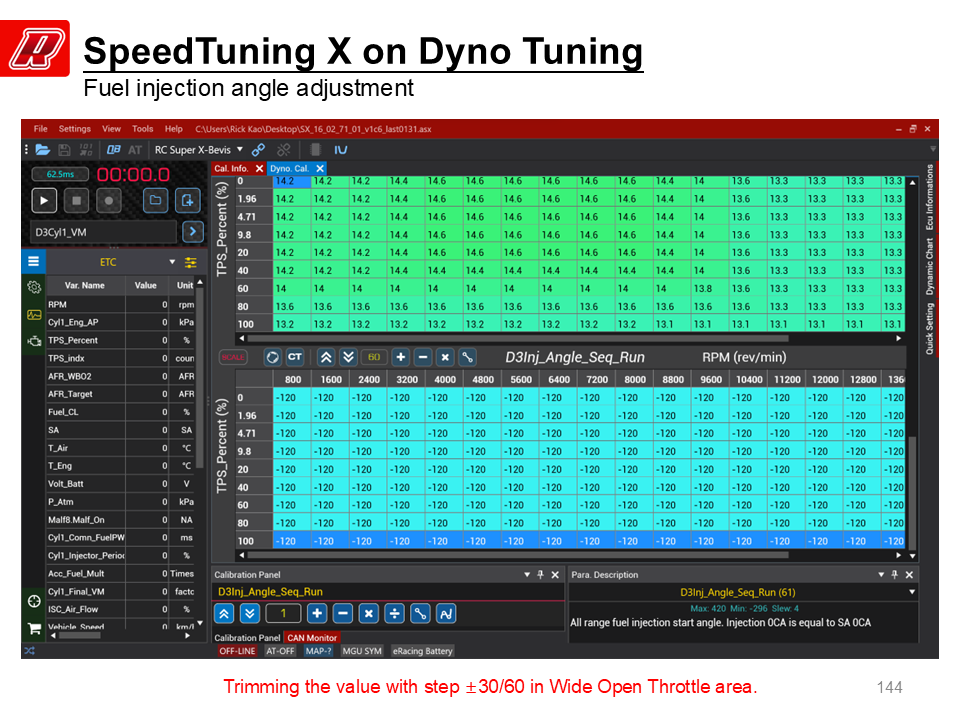Image resolution: width=960 pixels, height=720 pixels.
Task: Click the IU toolbar icon
Action: pos(340,149)
